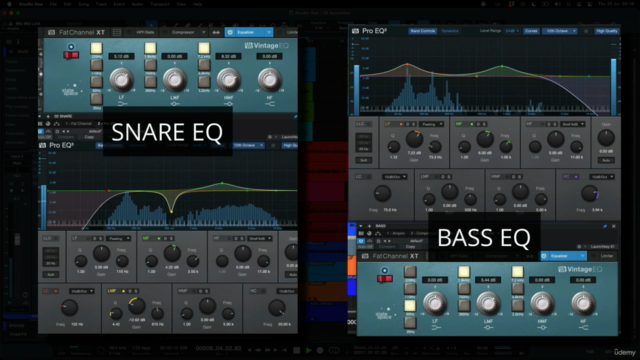Click the Play button in transport bar

[x=309, y=350]
